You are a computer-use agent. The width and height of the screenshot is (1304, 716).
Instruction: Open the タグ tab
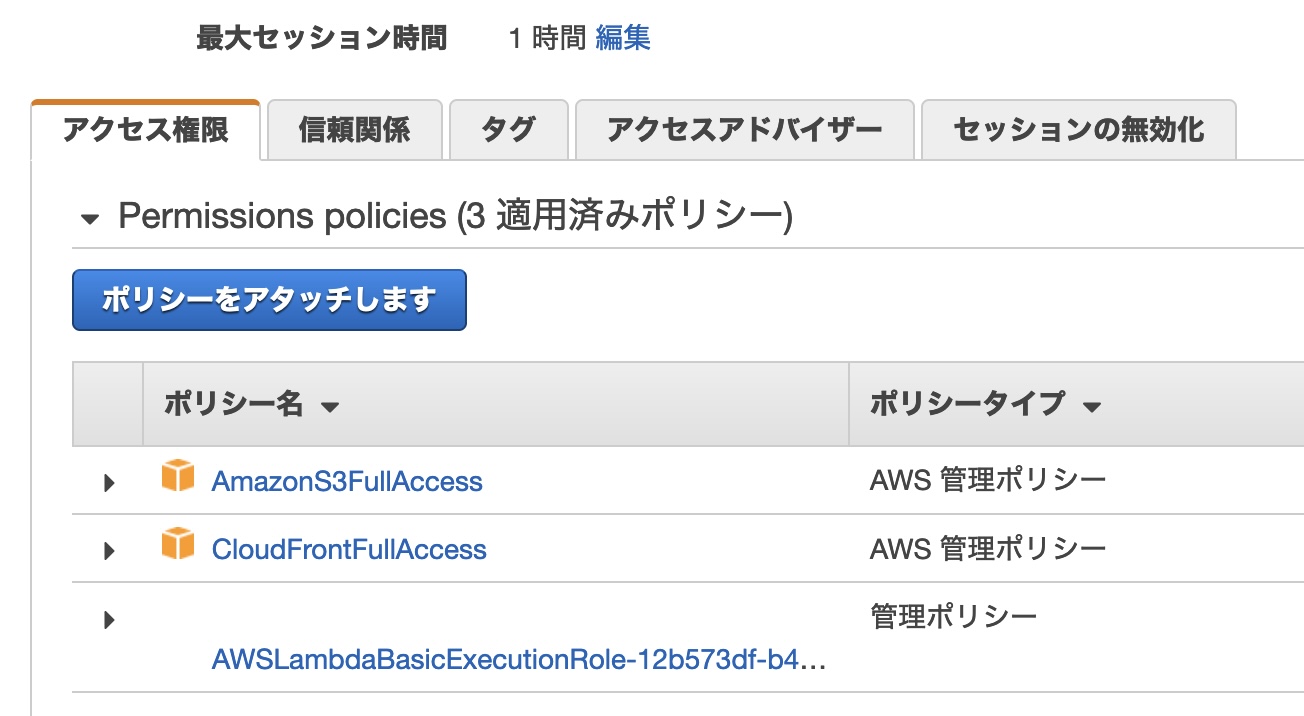(508, 130)
